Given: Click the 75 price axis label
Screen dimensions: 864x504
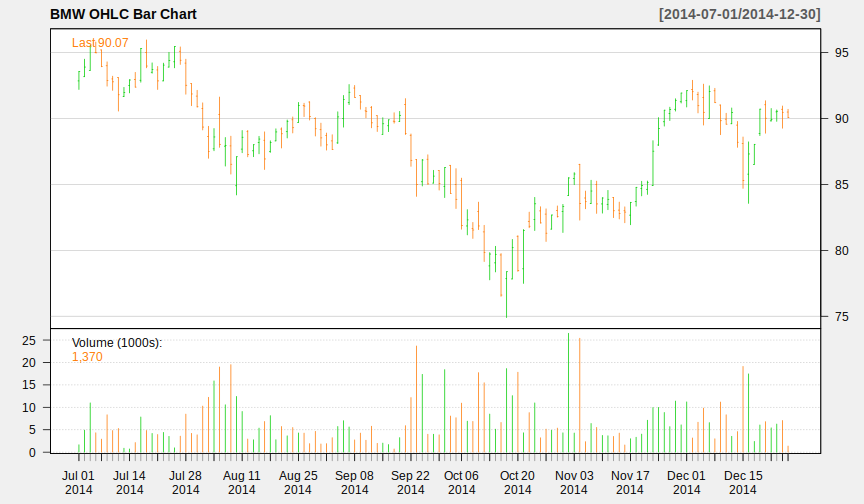Looking at the screenshot, I should [x=842, y=317].
